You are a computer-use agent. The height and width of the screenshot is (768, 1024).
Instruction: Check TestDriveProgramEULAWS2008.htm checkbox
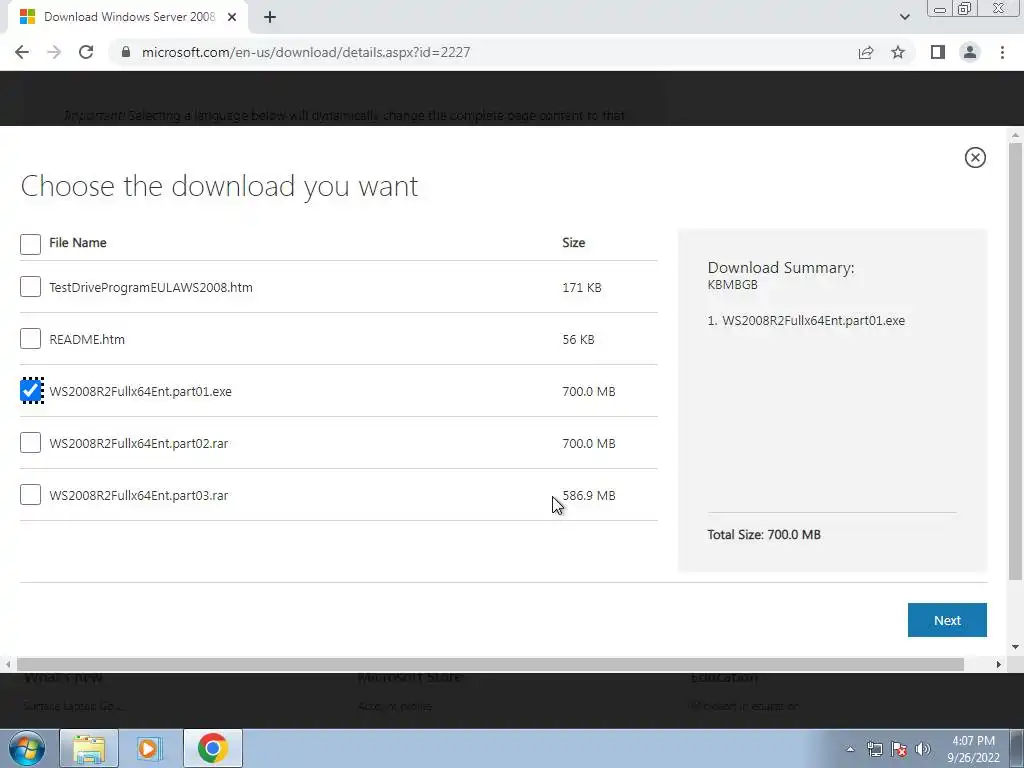pos(31,287)
